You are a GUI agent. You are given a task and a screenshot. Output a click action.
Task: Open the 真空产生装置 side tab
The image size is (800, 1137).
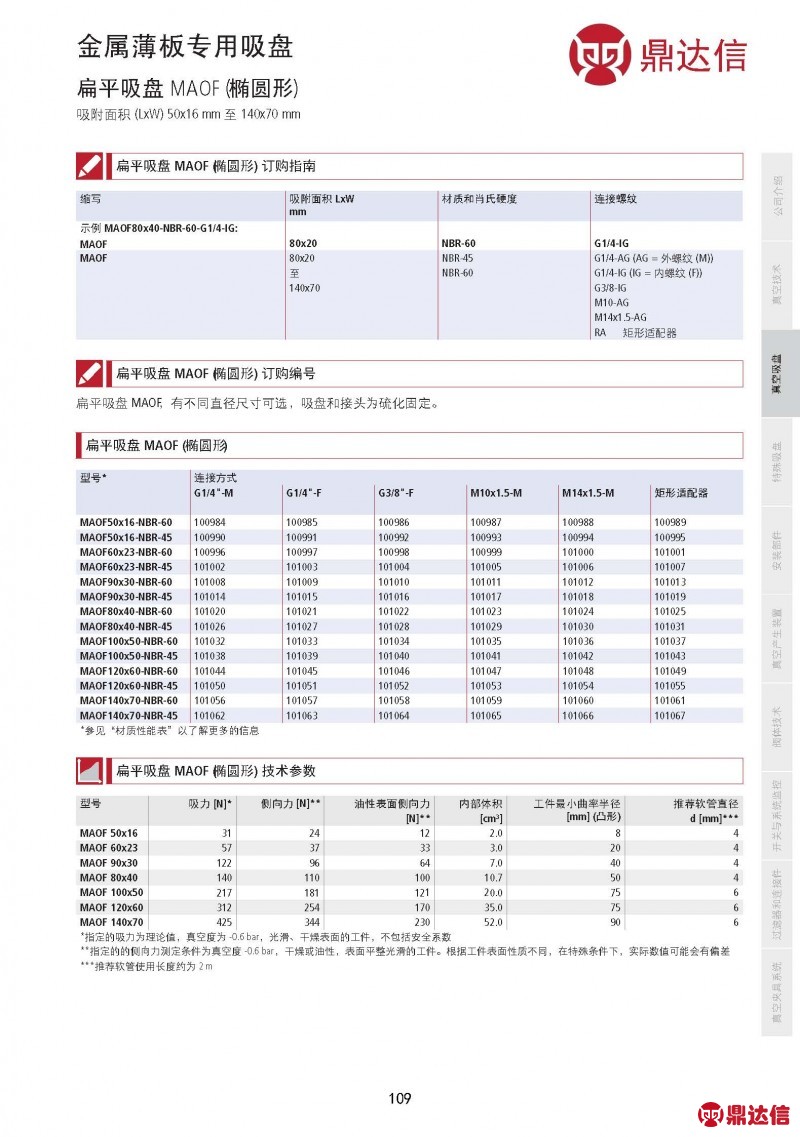click(777, 639)
